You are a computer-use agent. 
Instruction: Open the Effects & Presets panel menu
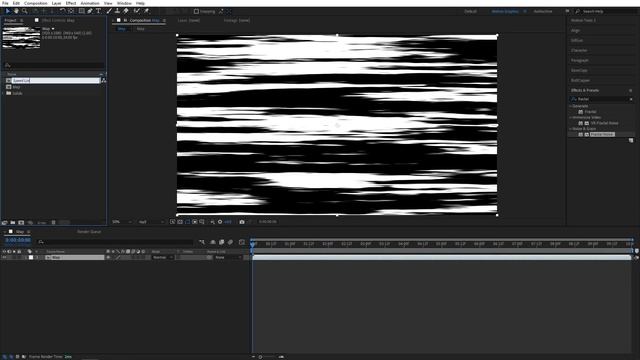click(631, 90)
